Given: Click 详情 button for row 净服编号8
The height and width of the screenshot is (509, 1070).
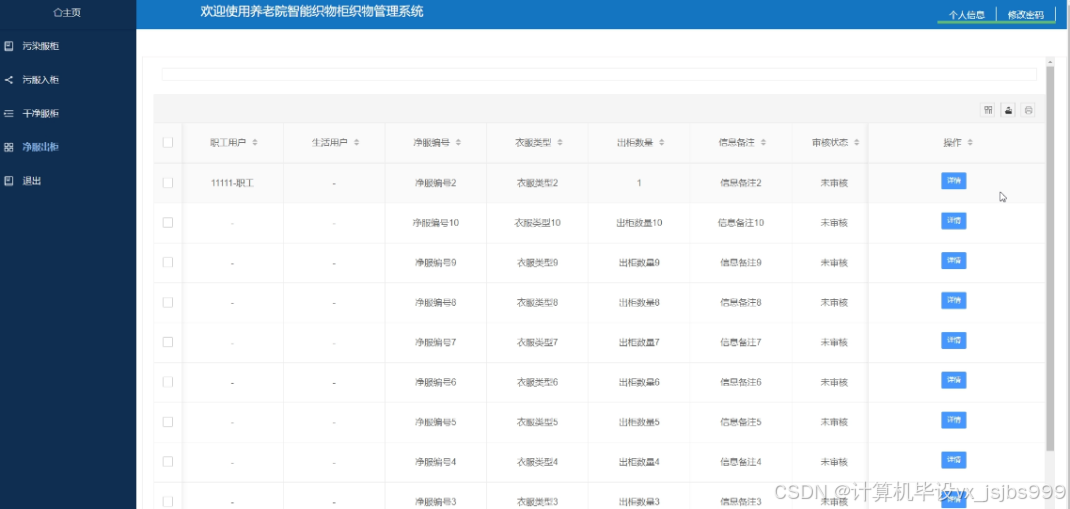Looking at the screenshot, I should click(x=953, y=300).
